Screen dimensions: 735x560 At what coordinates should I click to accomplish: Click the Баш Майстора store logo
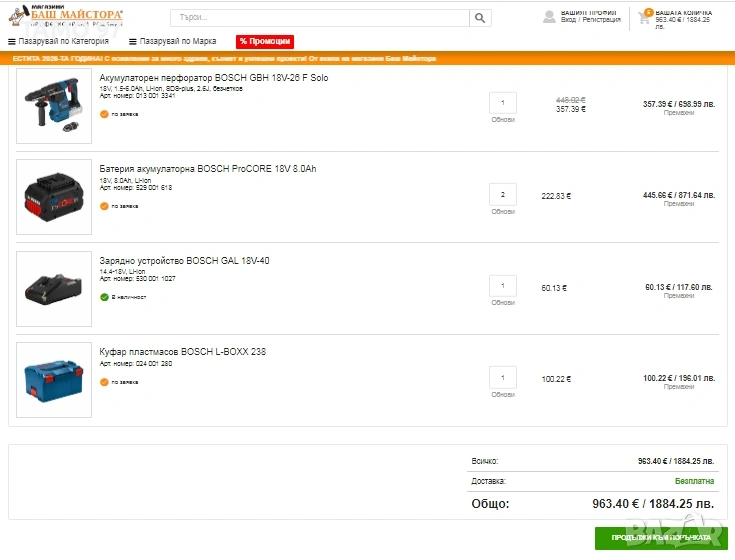coord(66,17)
